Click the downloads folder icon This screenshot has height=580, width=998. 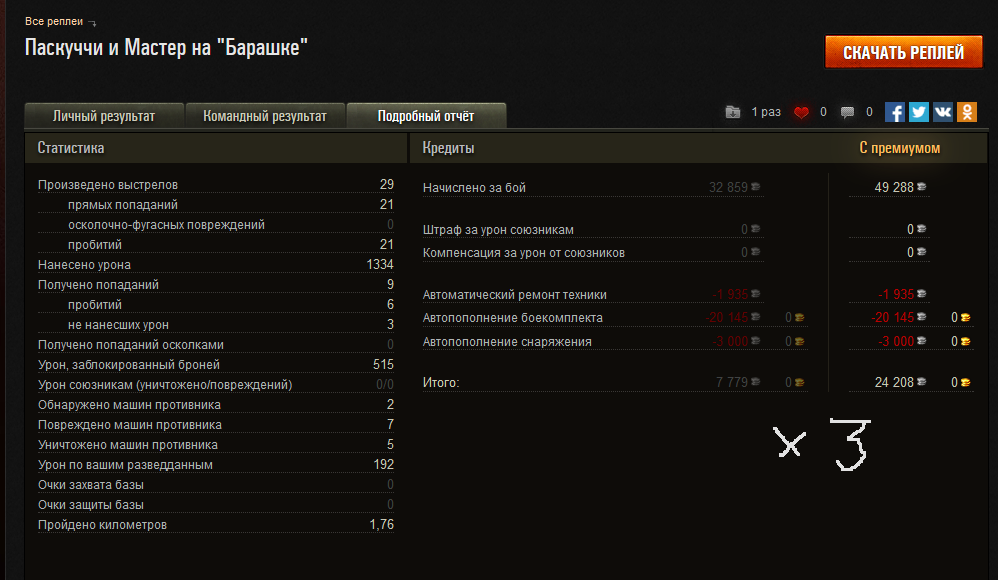coord(733,112)
